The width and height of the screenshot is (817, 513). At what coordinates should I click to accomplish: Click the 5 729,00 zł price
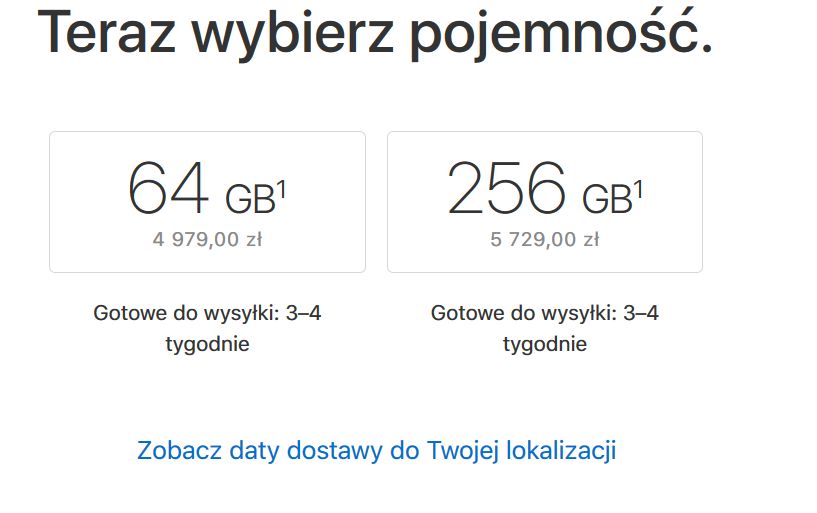click(545, 239)
